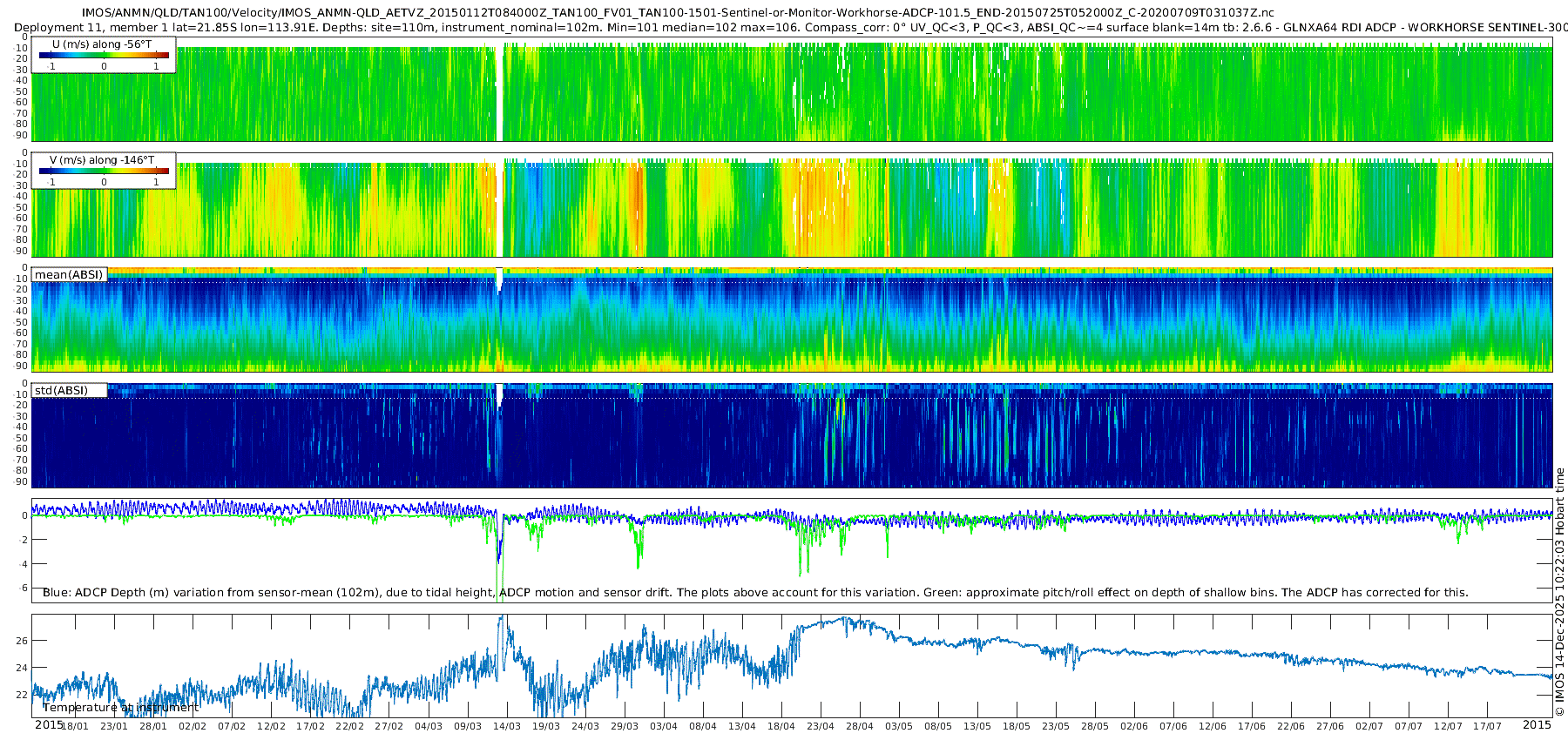Select the std(ABSI) panel label
Image resolution: width=1568 pixels, height=740 pixels.
click(x=61, y=390)
